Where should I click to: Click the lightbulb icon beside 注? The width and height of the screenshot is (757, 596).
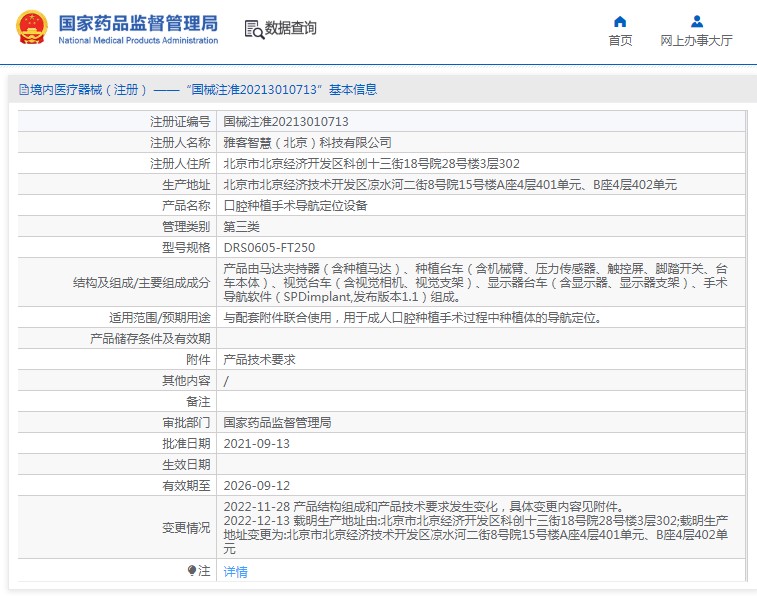tap(192, 570)
